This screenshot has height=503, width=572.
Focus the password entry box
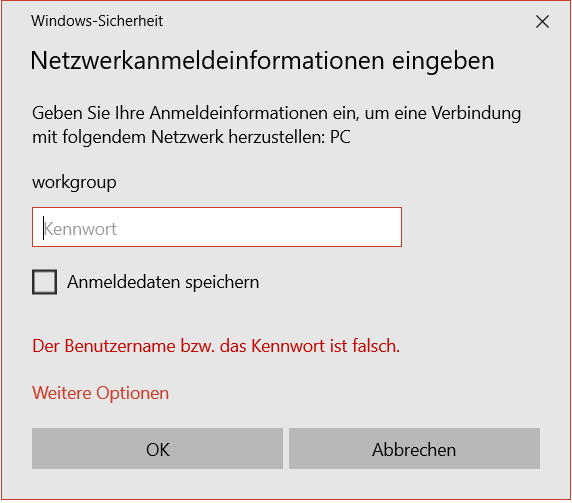(x=217, y=227)
